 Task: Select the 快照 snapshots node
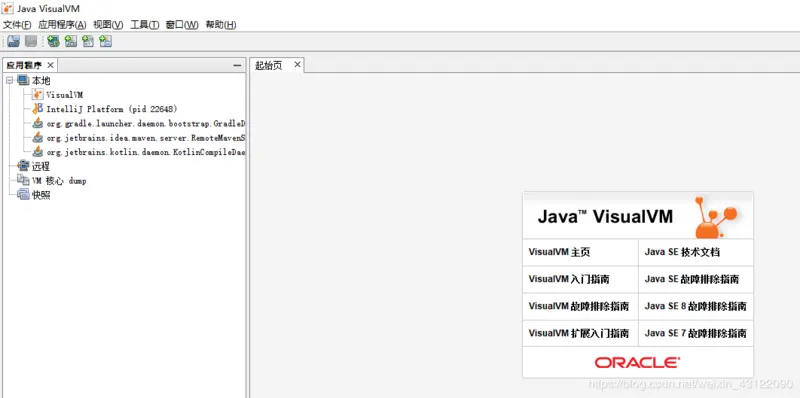coord(41,195)
